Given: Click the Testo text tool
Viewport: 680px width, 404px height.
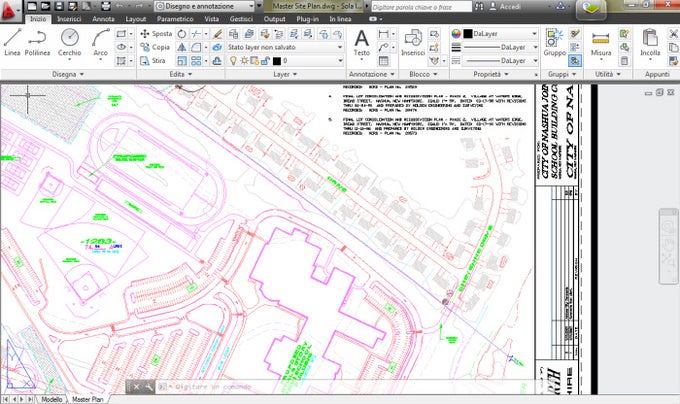Looking at the screenshot, I should point(361,43).
